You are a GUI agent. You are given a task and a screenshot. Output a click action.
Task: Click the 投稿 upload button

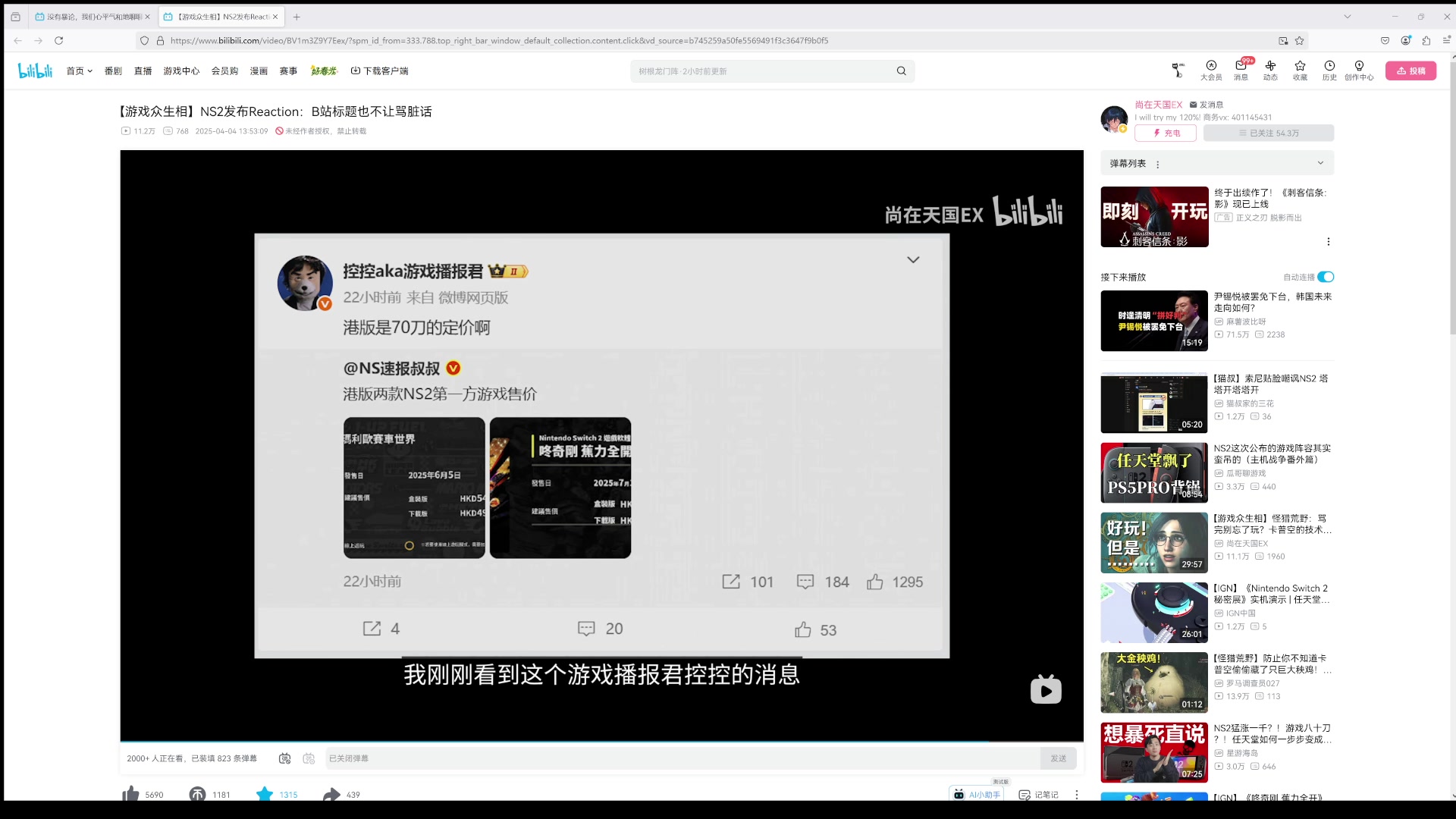[x=1410, y=71]
